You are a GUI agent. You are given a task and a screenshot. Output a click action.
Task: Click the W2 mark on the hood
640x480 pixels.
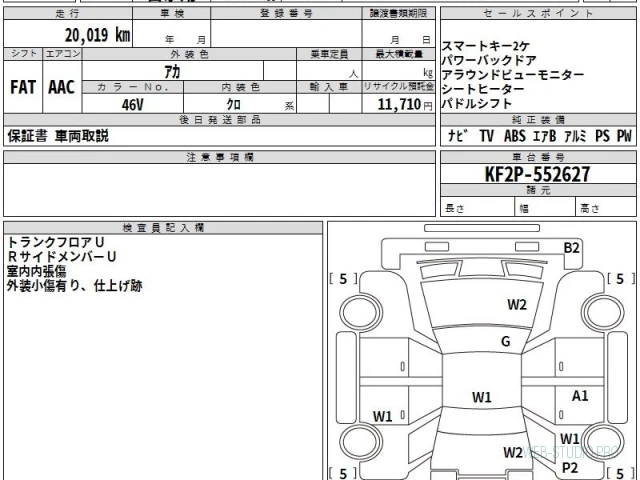pyautogui.click(x=517, y=304)
